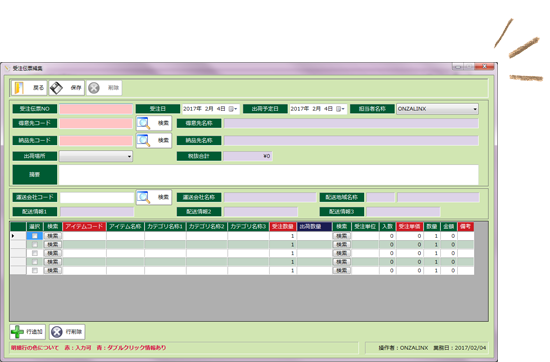This screenshot has width=550, height=362.
Task: Click the grayed-out delete icon in toolbar
Action: 94,88
